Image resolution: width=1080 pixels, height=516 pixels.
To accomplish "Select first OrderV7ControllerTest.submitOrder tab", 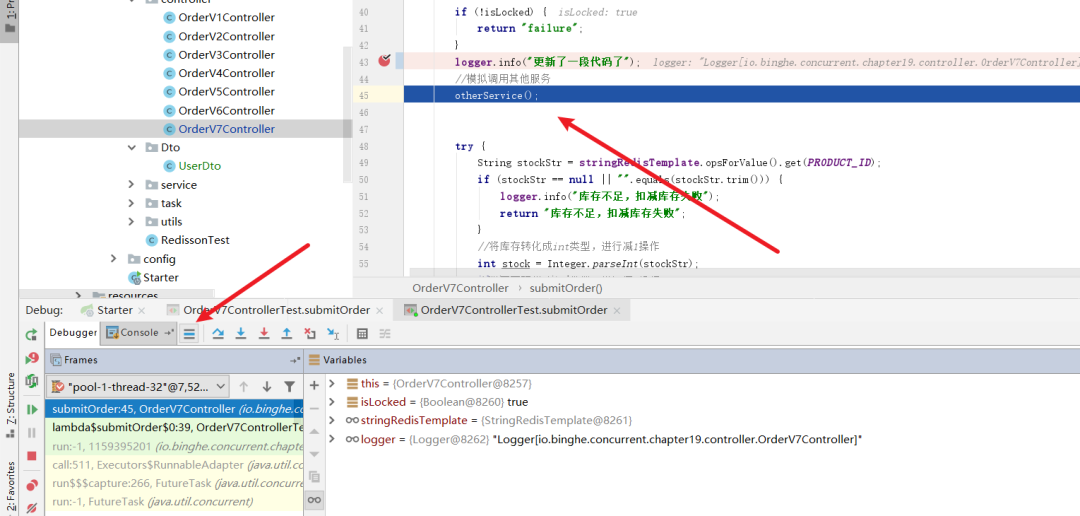I will [277, 310].
